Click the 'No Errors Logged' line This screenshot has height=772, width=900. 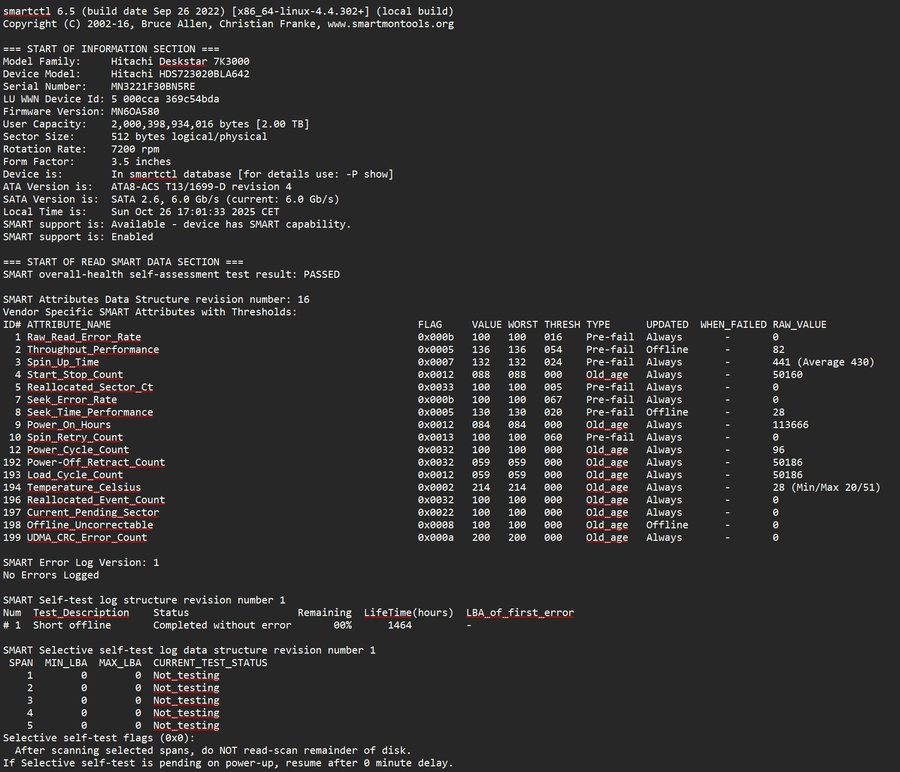pyautogui.click(x=51, y=575)
